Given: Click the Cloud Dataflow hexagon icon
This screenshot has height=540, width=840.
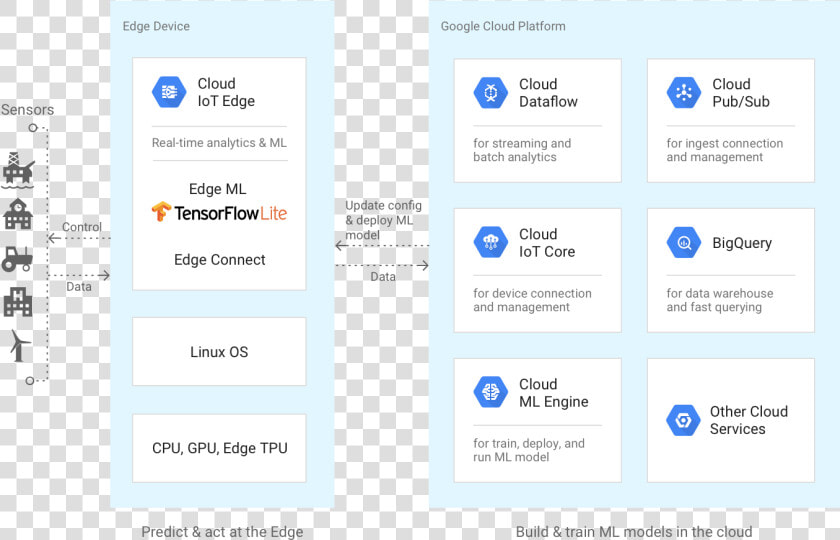Looking at the screenshot, I should [490, 93].
